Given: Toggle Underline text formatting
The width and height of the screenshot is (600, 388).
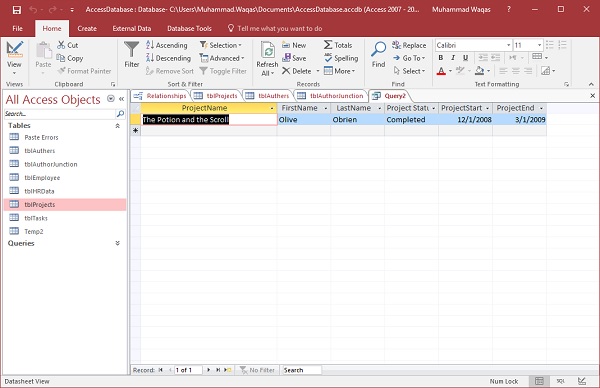Looking at the screenshot, I should 465,58.
